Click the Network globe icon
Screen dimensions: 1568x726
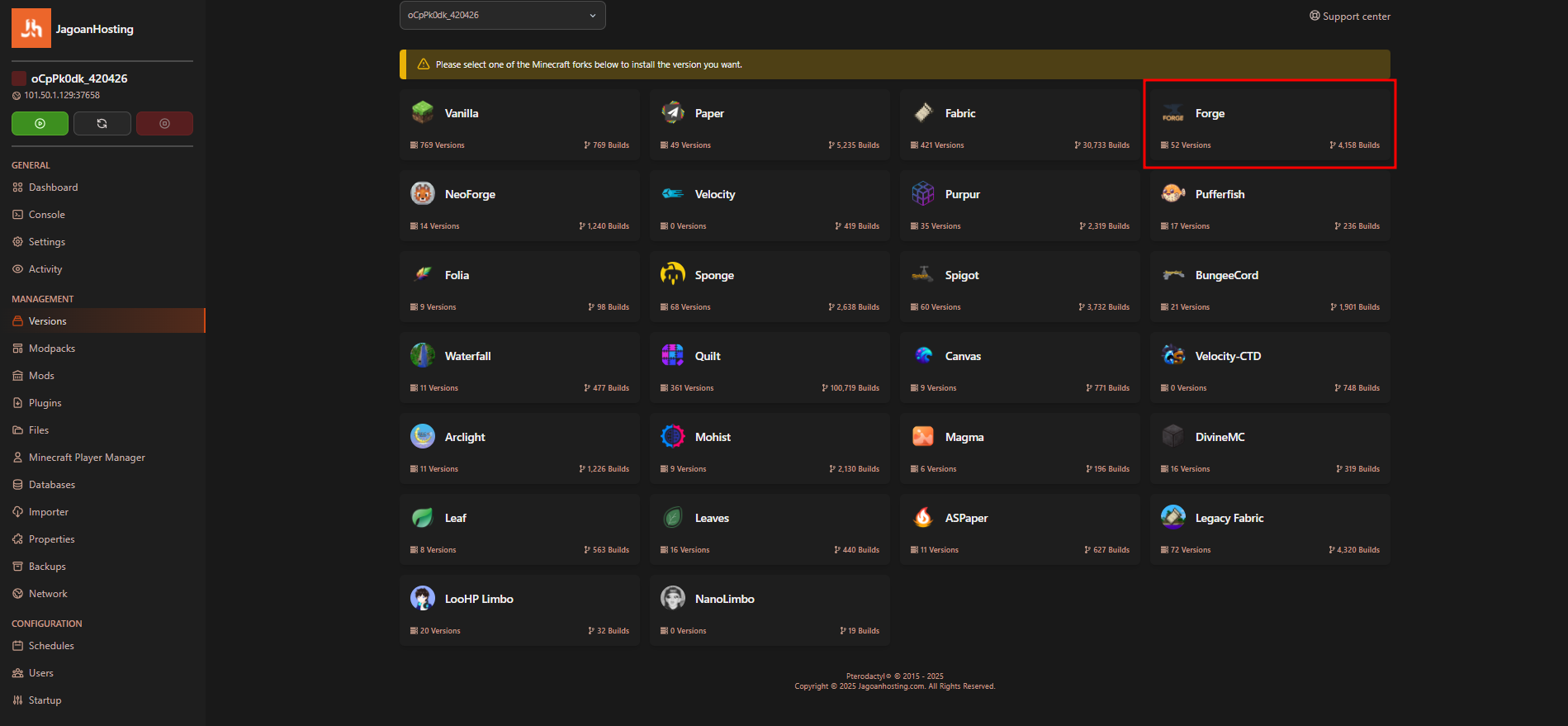(x=17, y=594)
